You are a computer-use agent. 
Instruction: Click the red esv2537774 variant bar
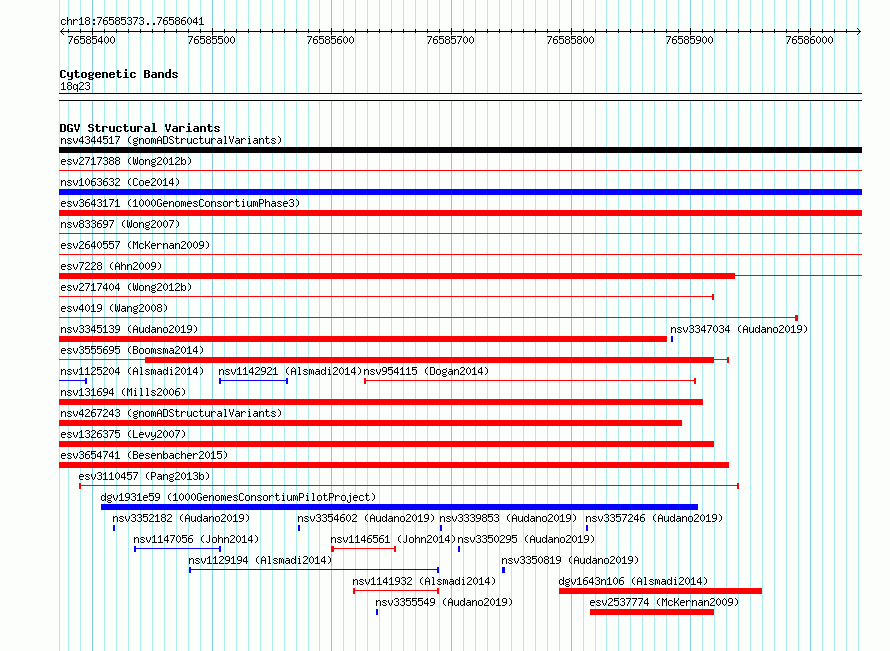(x=652, y=612)
